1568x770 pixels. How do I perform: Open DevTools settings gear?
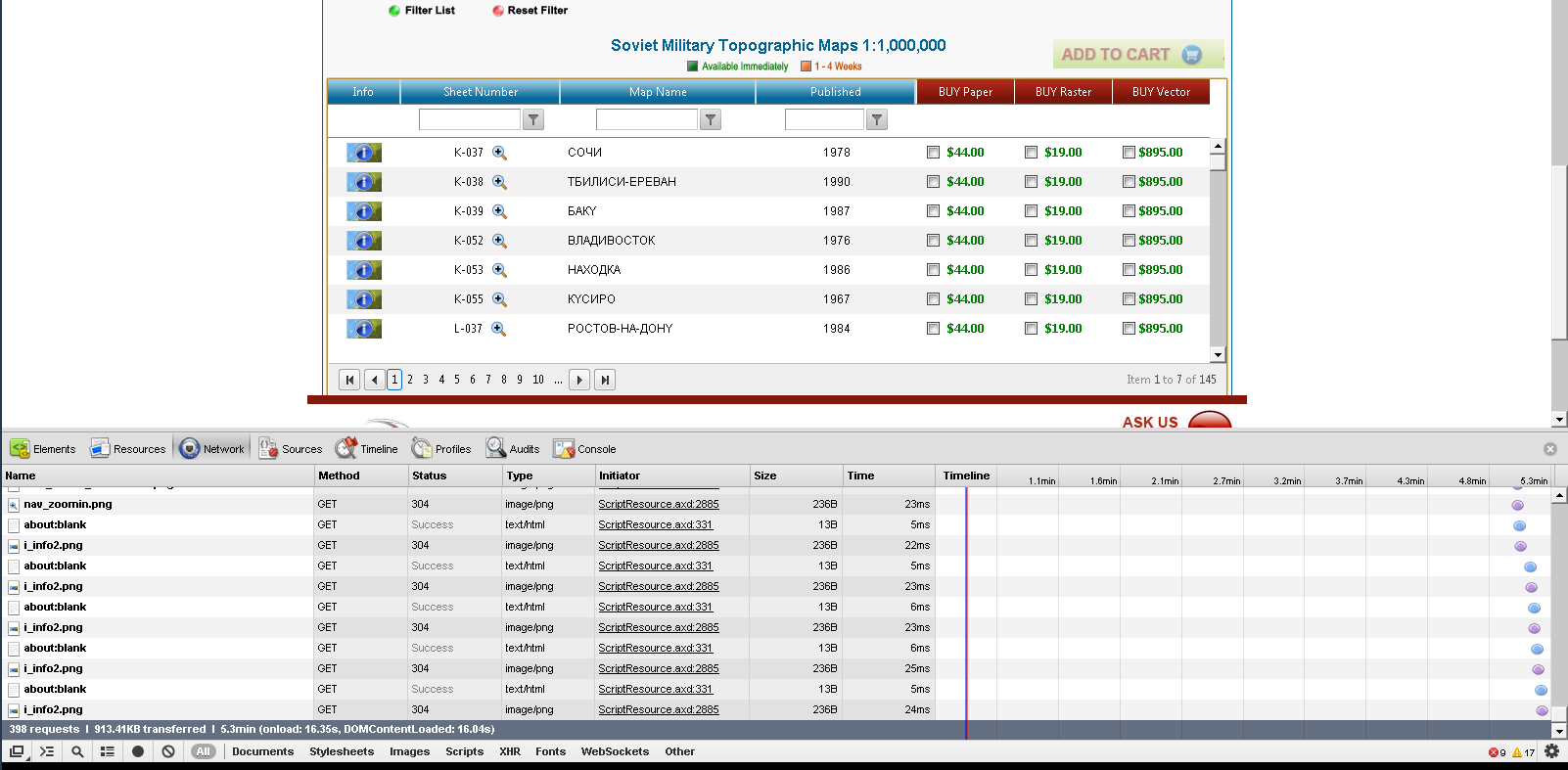(x=1551, y=751)
